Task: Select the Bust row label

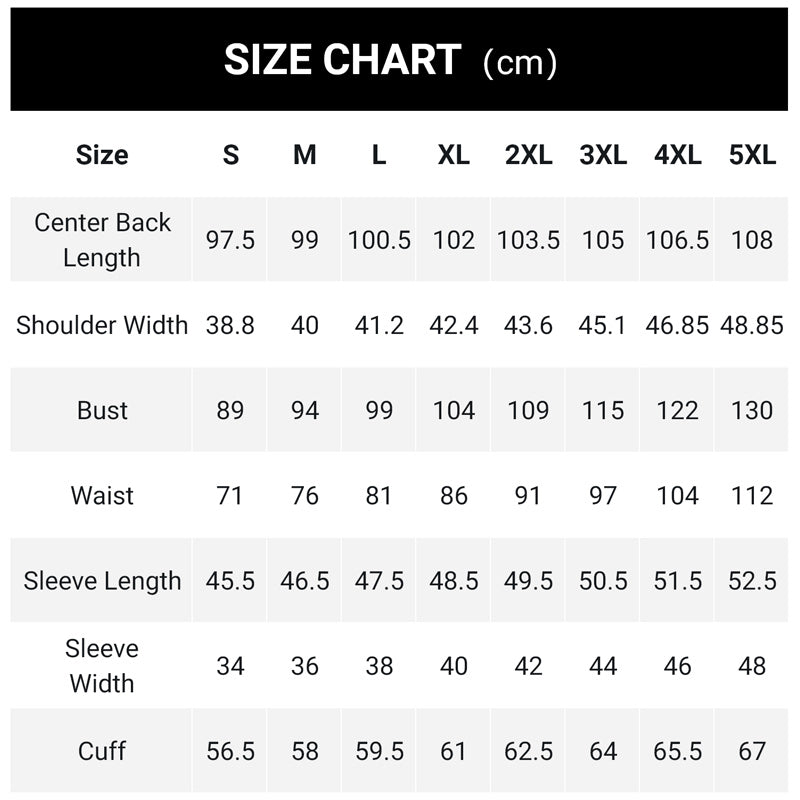Action: click(x=102, y=410)
